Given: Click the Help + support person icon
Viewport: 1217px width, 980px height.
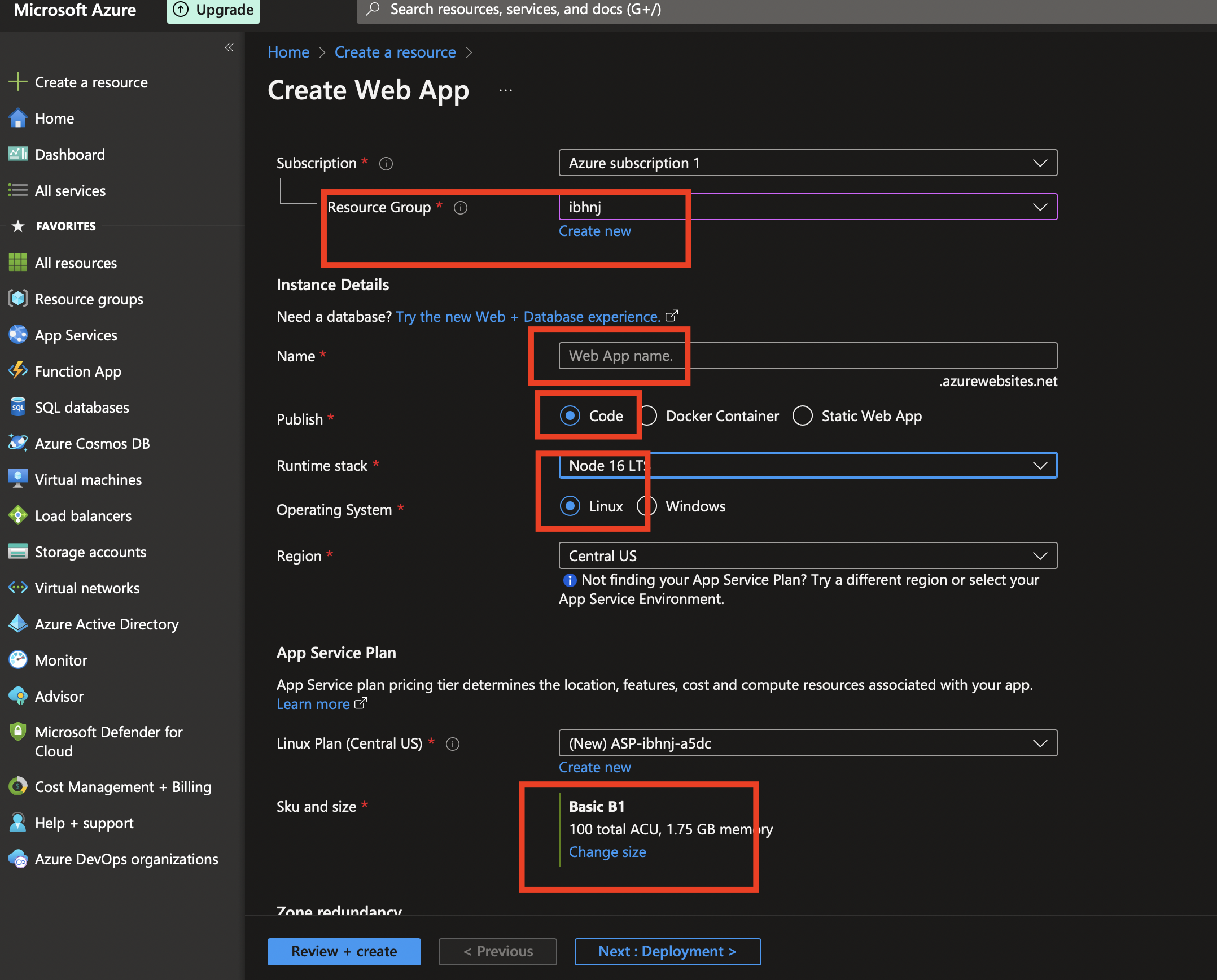Looking at the screenshot, I should point(18,823).
